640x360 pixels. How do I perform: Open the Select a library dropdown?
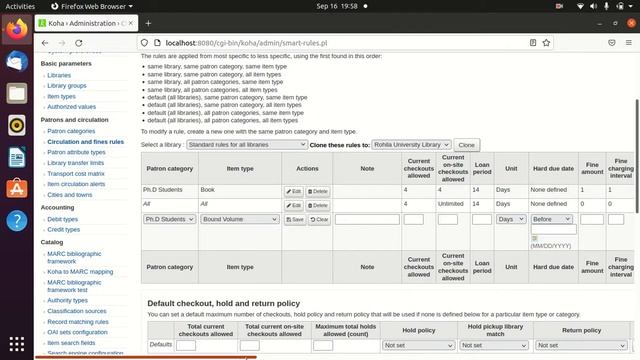click(x=247, y=144)
